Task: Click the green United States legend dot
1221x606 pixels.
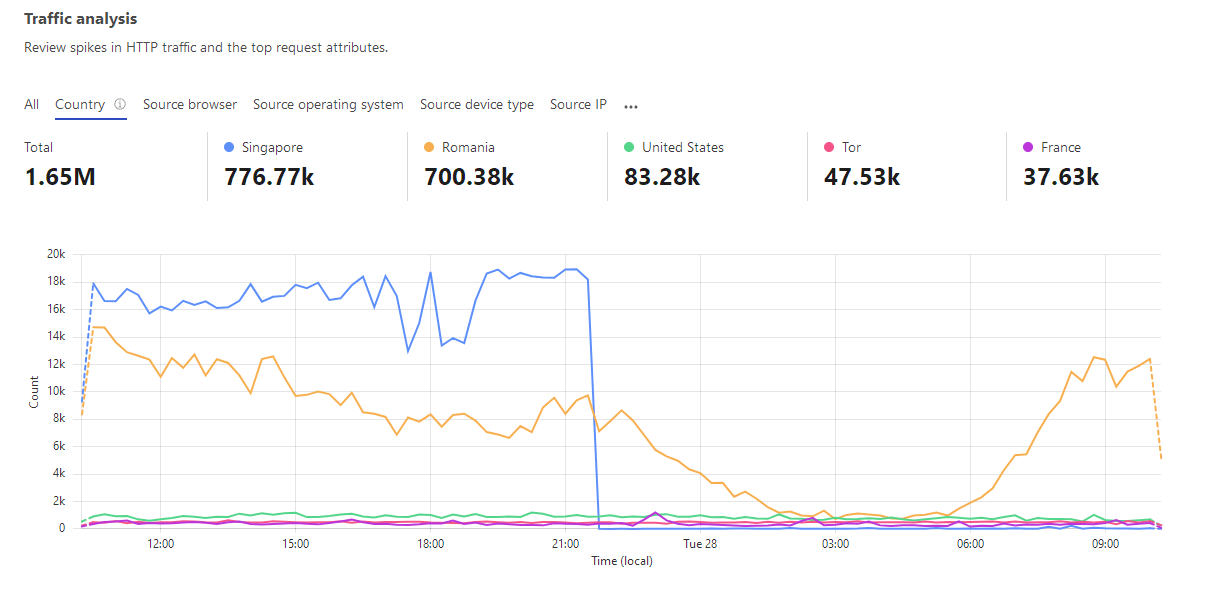Action: 629,147
